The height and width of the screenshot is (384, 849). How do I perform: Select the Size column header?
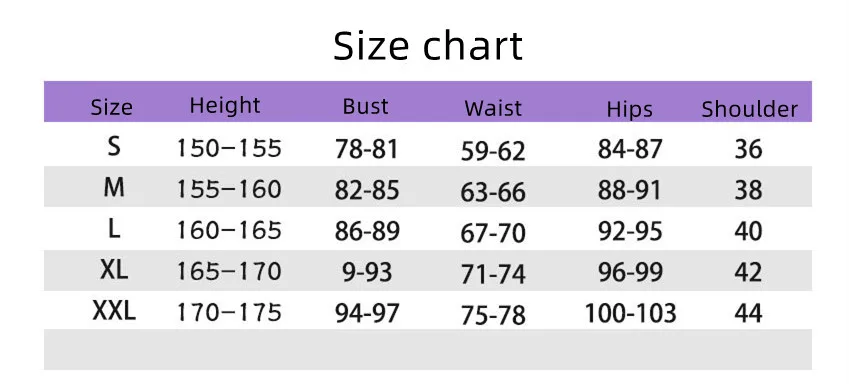(112, 108)
